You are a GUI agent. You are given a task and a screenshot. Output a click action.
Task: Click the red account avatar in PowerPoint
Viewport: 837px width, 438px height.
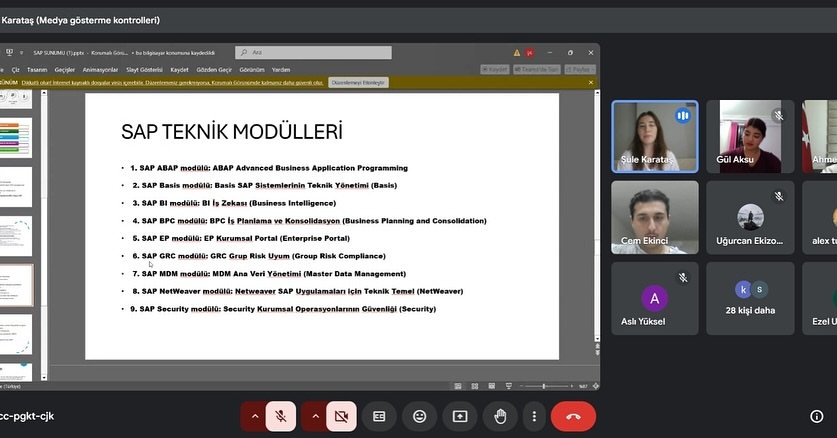point(530,53)
